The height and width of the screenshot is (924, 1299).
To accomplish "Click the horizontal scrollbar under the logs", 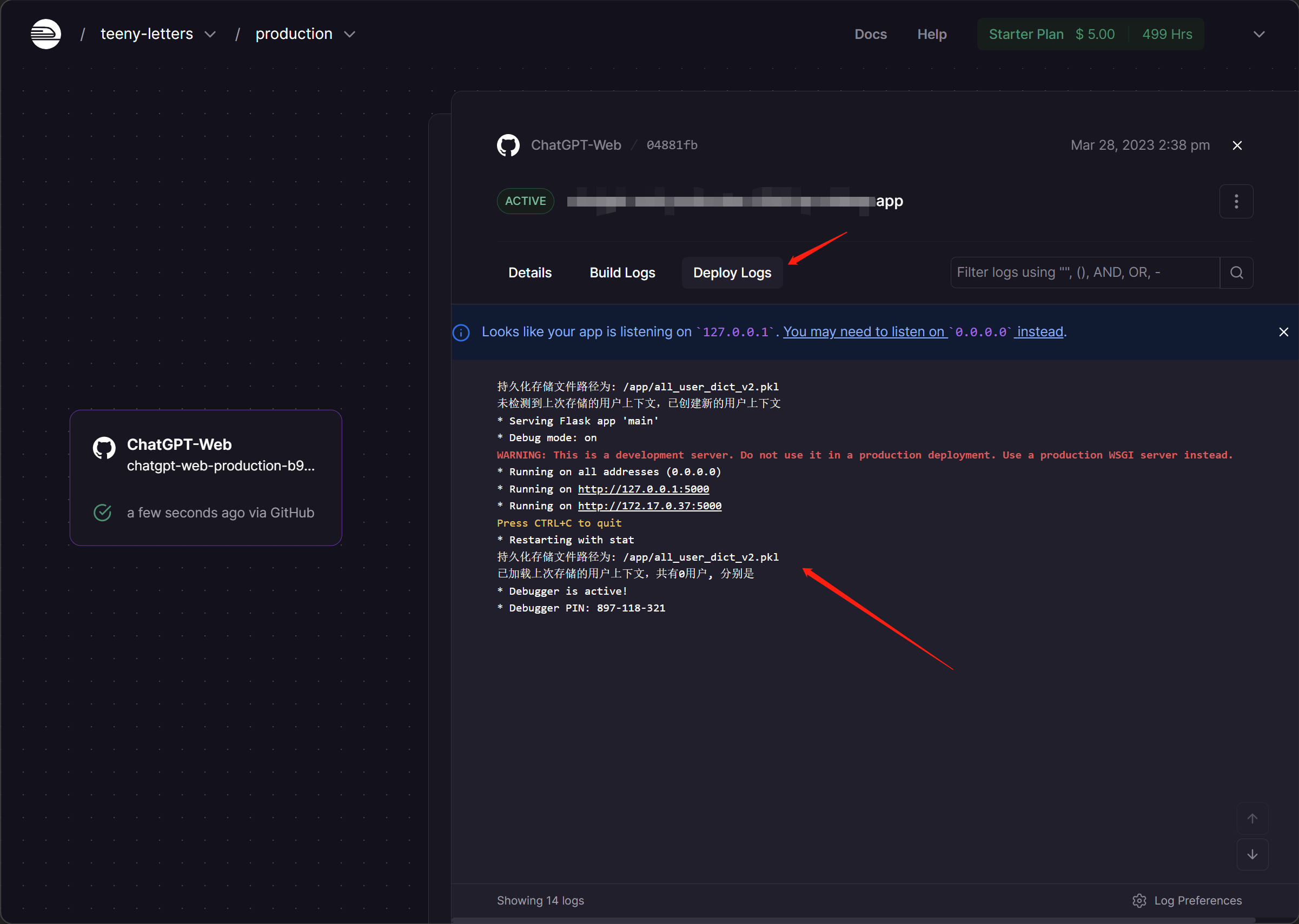I will coord(853,920).
